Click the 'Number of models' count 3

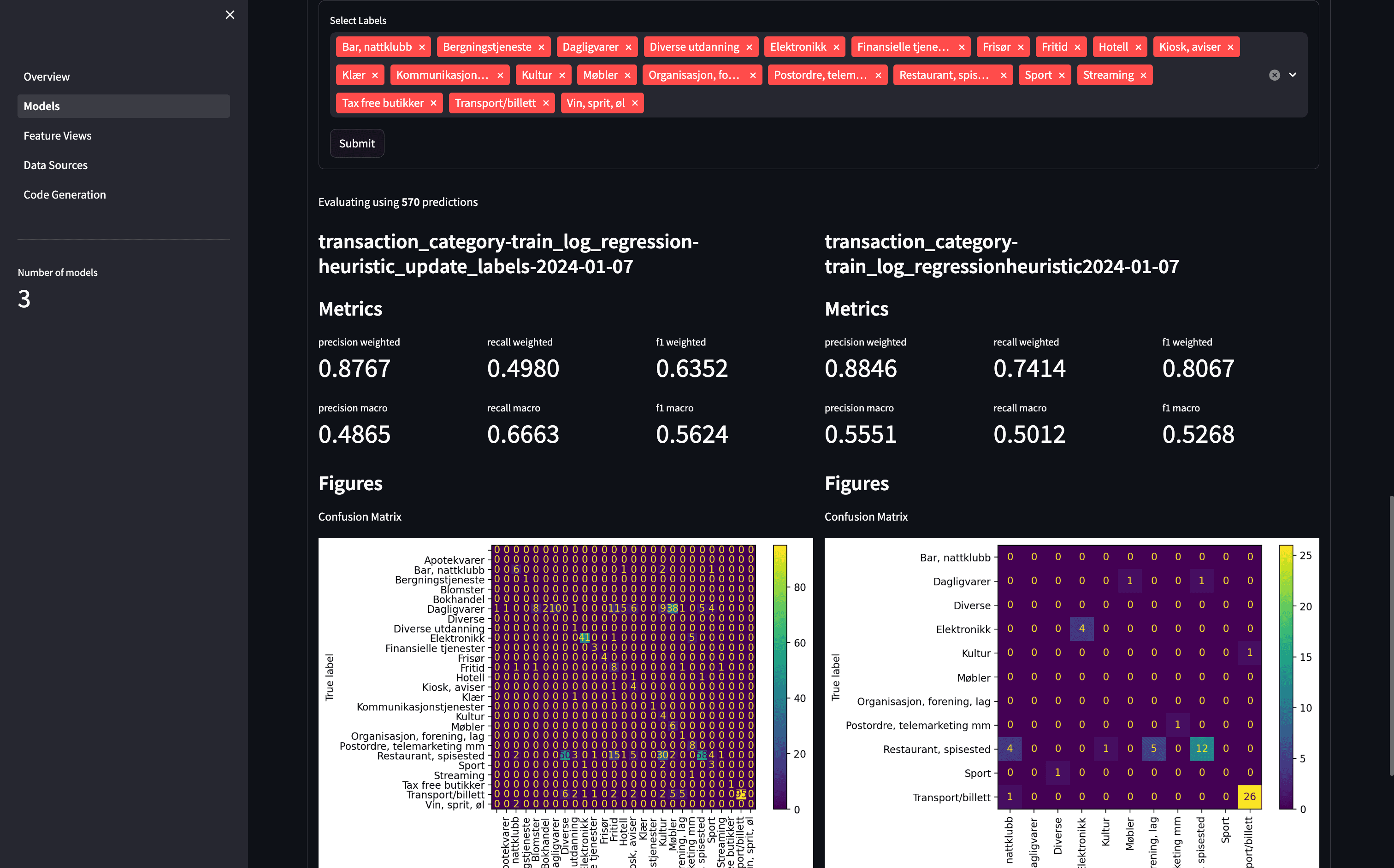point(24,299)
